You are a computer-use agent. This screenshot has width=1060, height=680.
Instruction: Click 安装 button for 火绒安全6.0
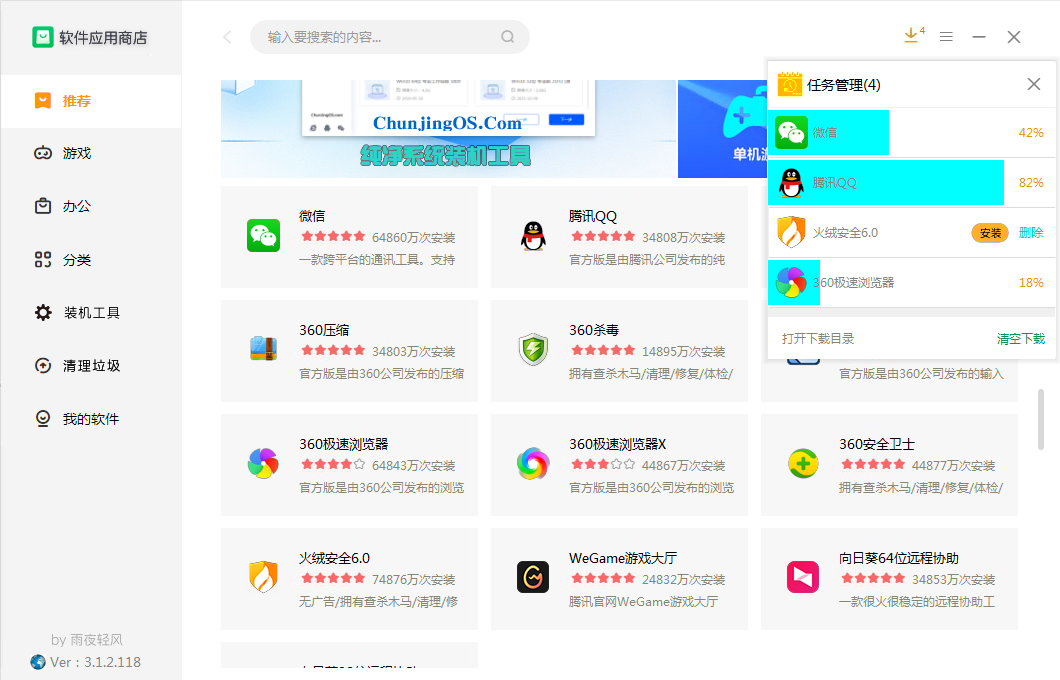[x=990, y=233]
